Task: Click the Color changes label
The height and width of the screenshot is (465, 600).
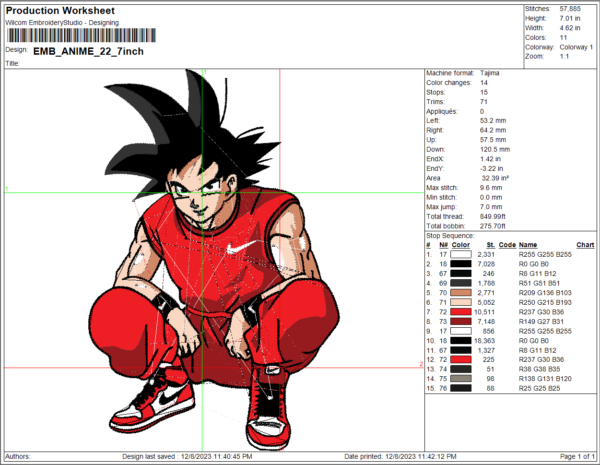Action: (448, 83)
